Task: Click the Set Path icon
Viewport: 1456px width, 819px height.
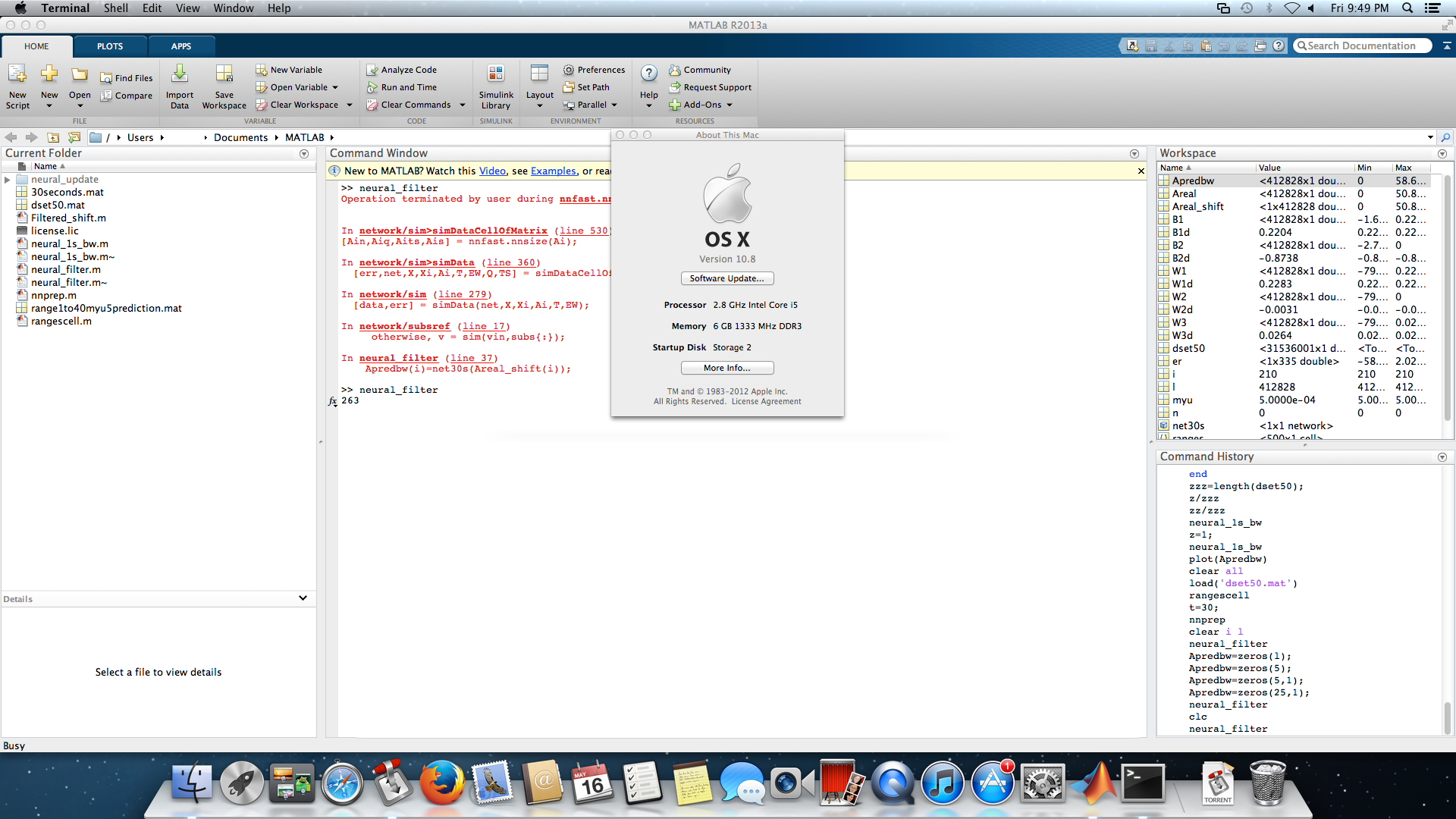Action: 569,87
